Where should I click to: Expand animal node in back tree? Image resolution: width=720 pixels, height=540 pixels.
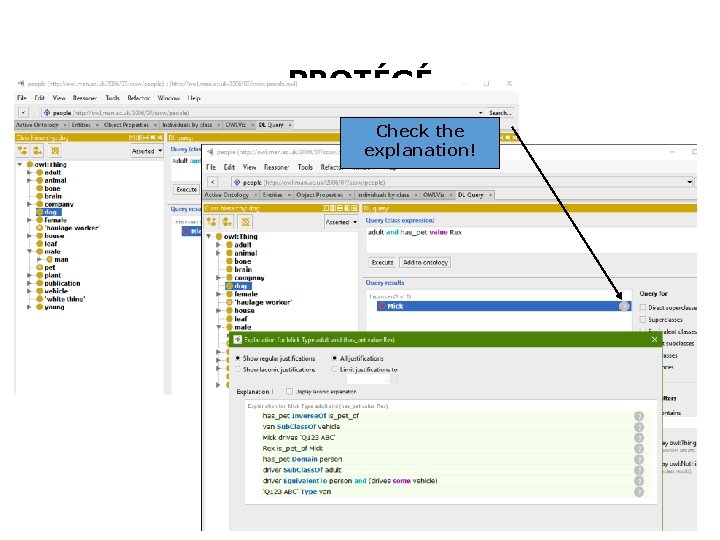pyautogui.click(x=29, y=180)
